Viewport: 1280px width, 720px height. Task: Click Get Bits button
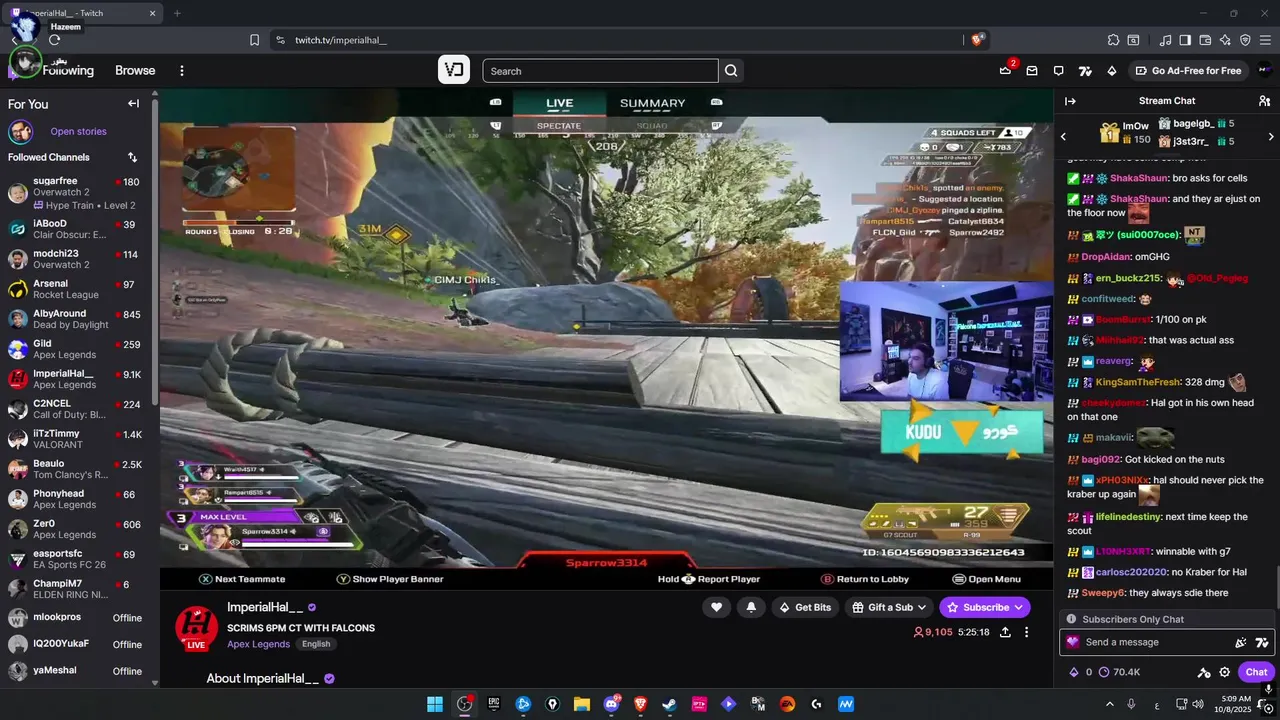point(804,607)
